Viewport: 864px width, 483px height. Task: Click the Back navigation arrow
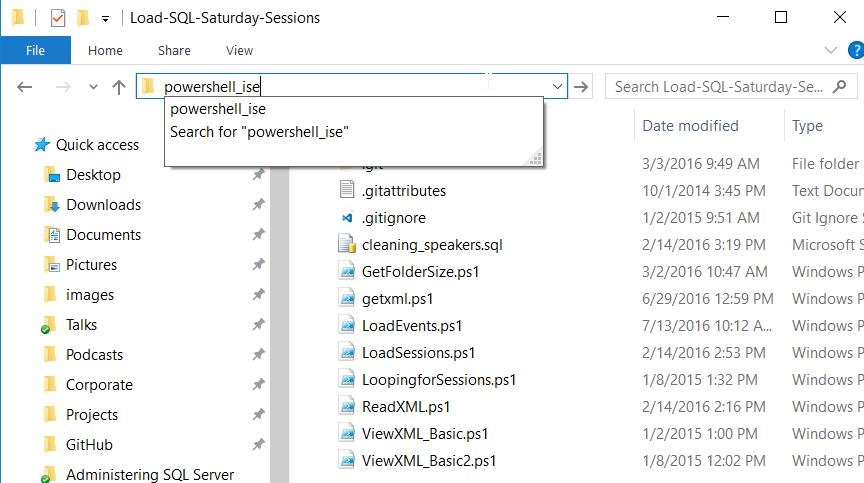coord(25,87)
